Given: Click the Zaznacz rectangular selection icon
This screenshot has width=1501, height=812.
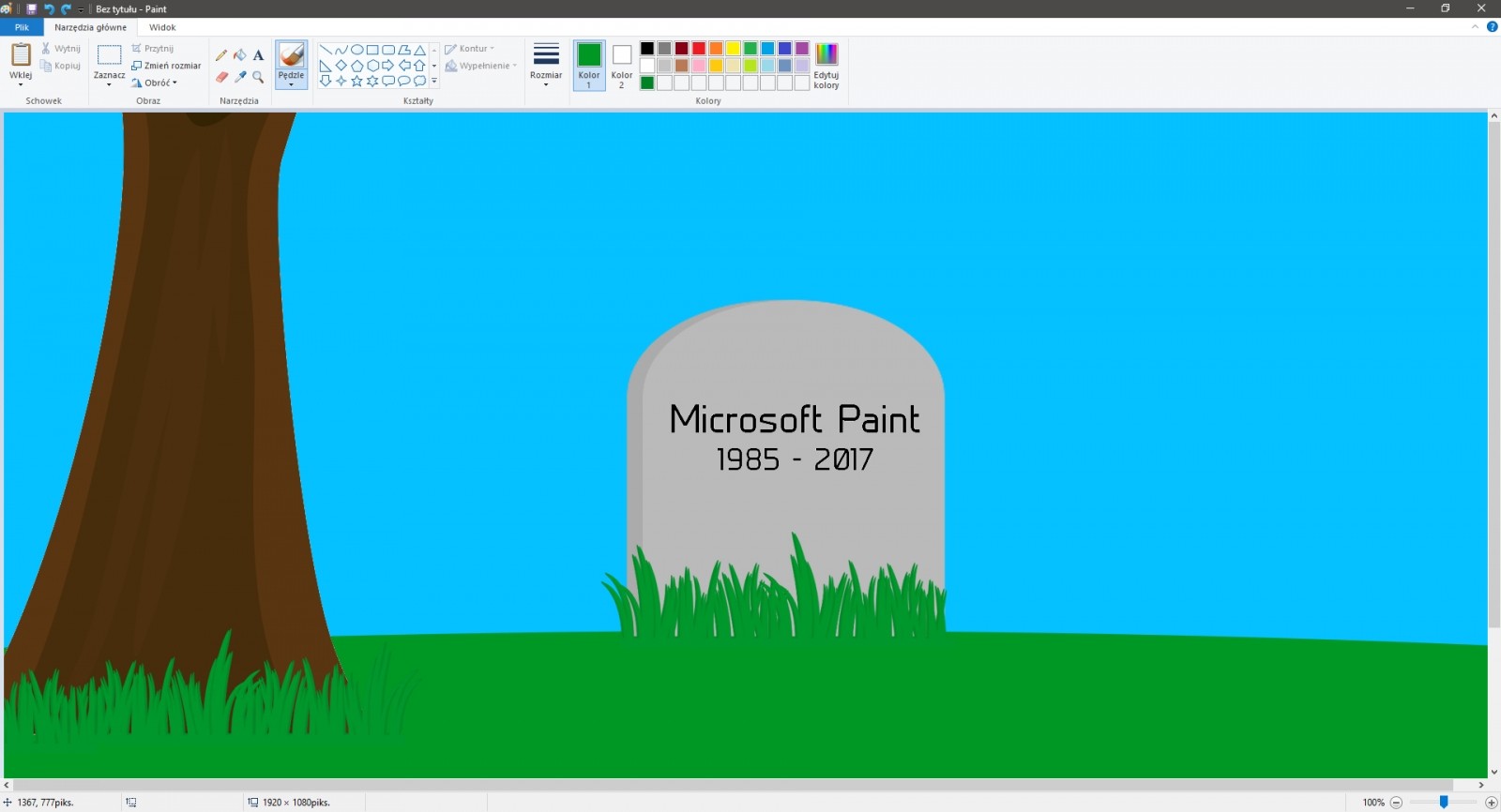Looking at the screenshot, I should point(109,55).
